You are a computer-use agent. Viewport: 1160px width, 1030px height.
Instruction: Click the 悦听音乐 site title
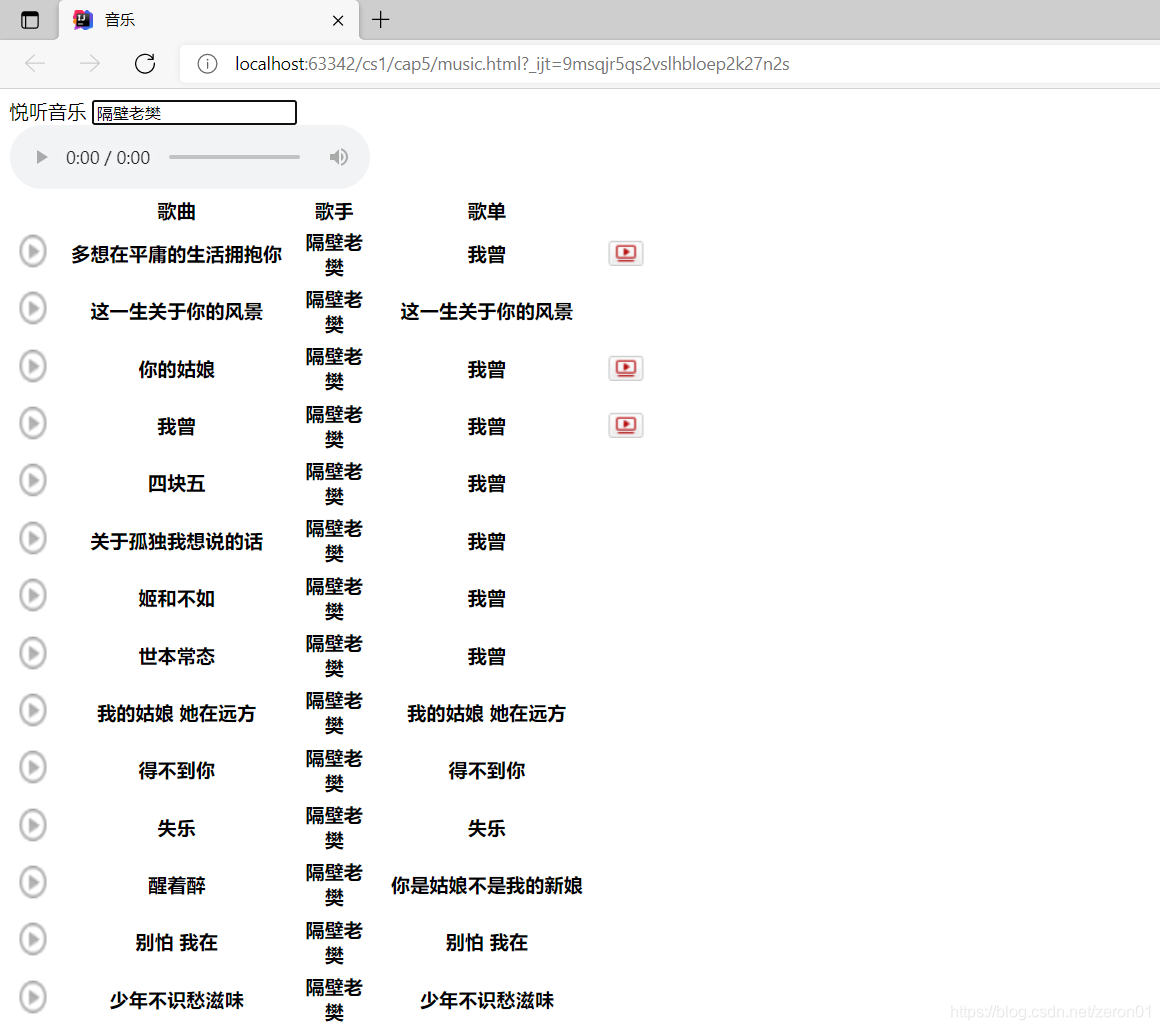point(47,113)
